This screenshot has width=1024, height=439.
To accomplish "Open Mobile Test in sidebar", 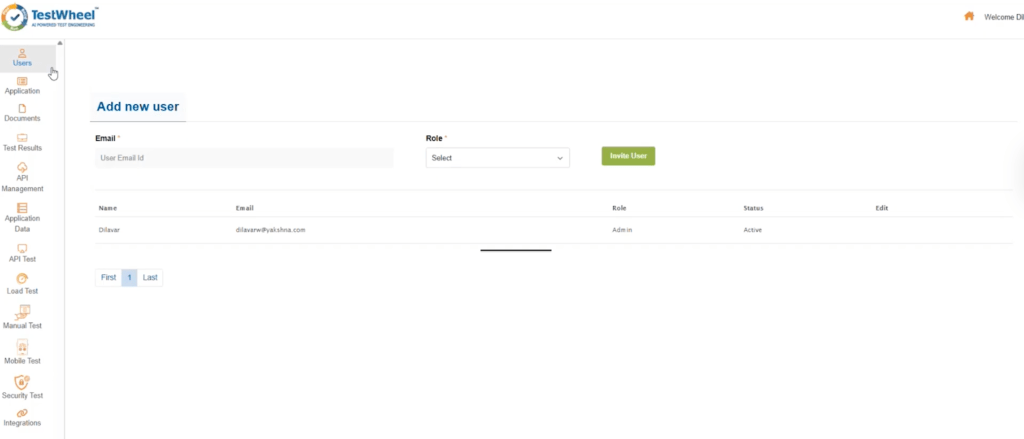I will (22, 352).
